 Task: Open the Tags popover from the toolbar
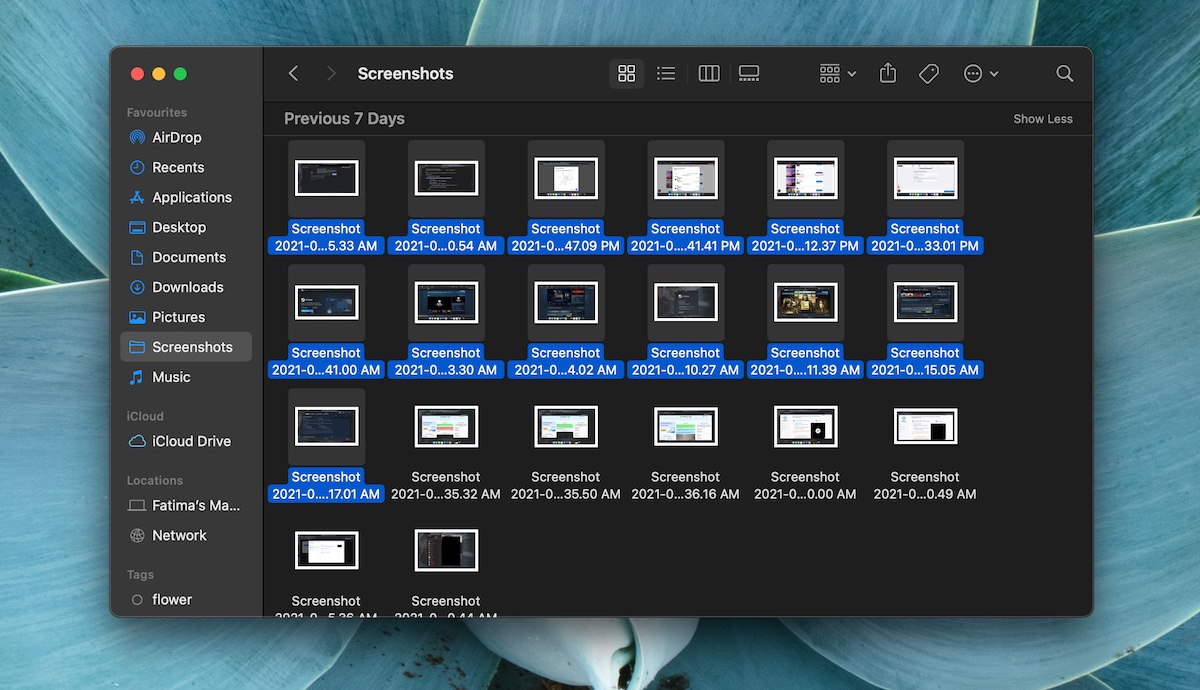click(928, 73)
